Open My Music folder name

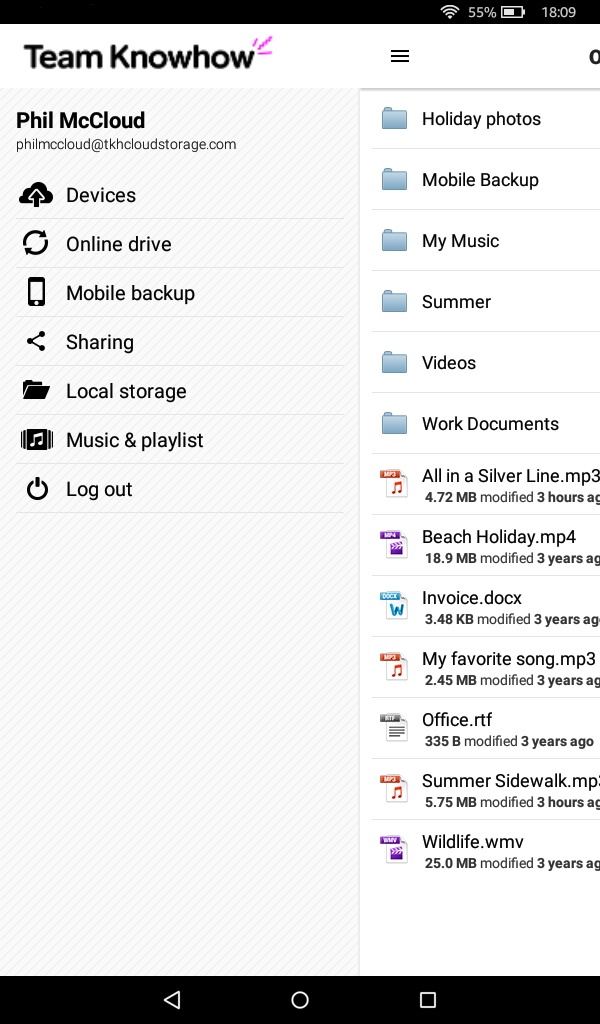(x=460, y=241)
